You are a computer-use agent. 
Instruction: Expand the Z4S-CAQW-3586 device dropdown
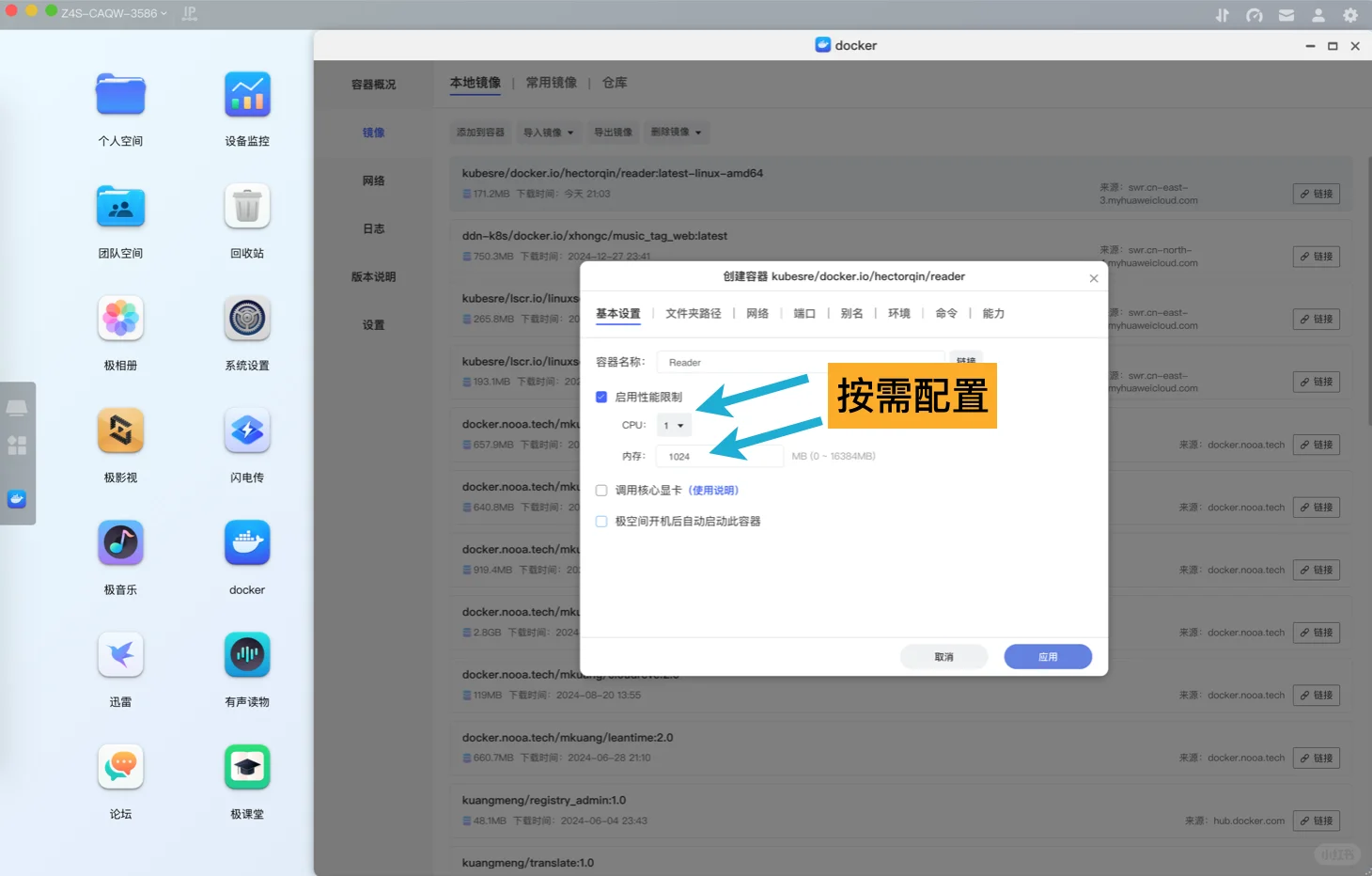point(114,13)
